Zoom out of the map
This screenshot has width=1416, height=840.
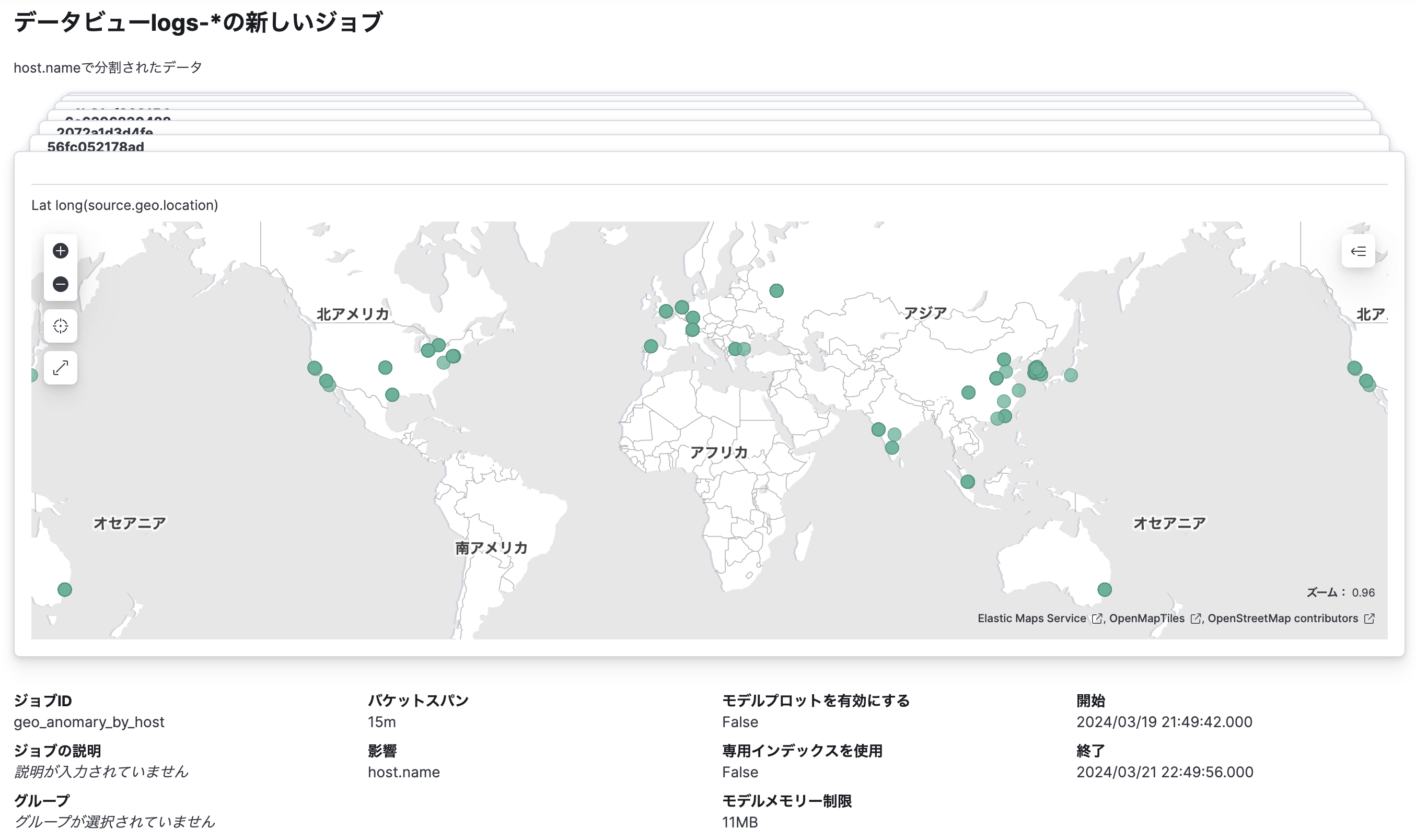pos(61,284)
